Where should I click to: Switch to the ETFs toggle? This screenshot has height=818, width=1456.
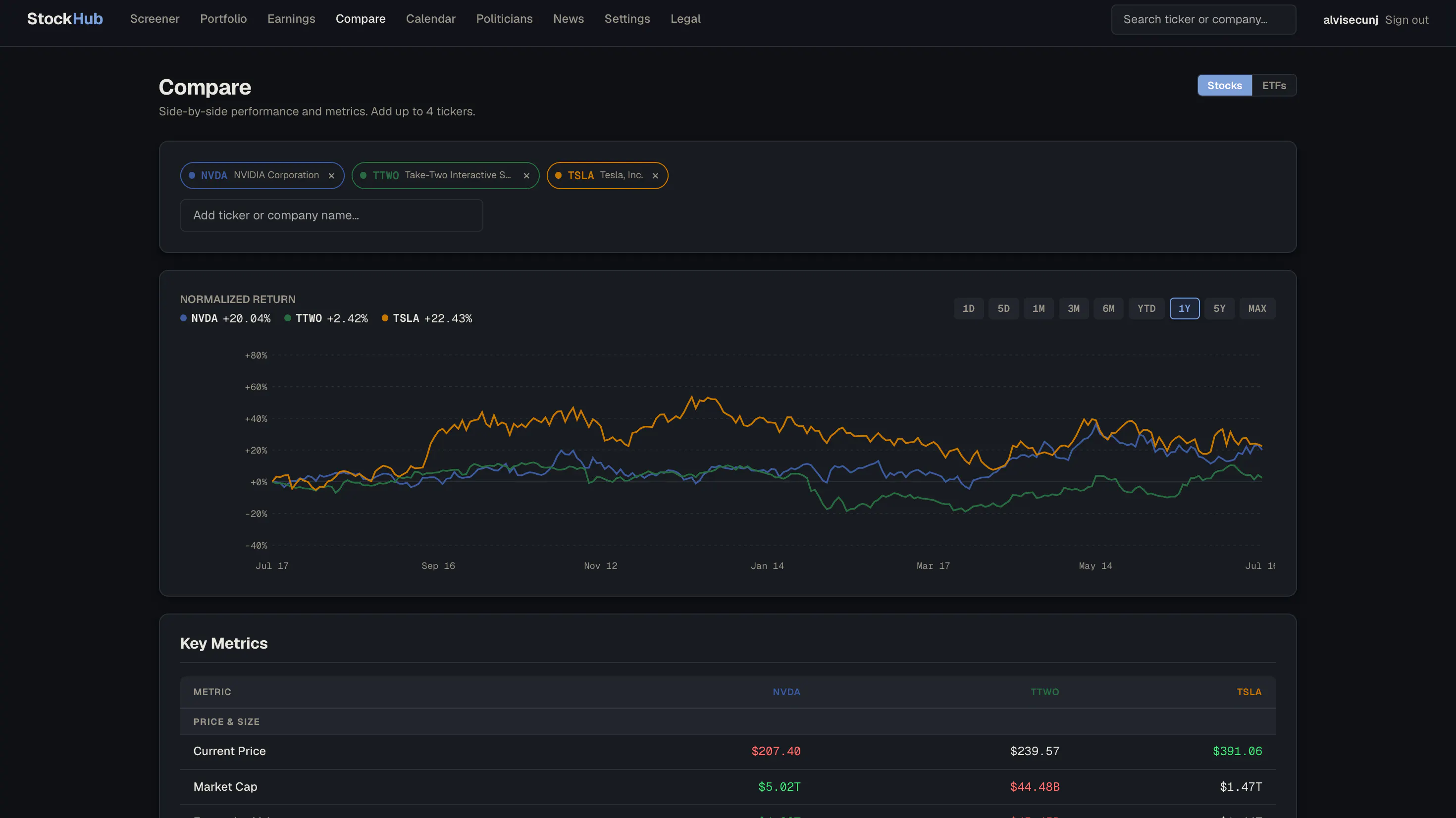pos(1274,85)
